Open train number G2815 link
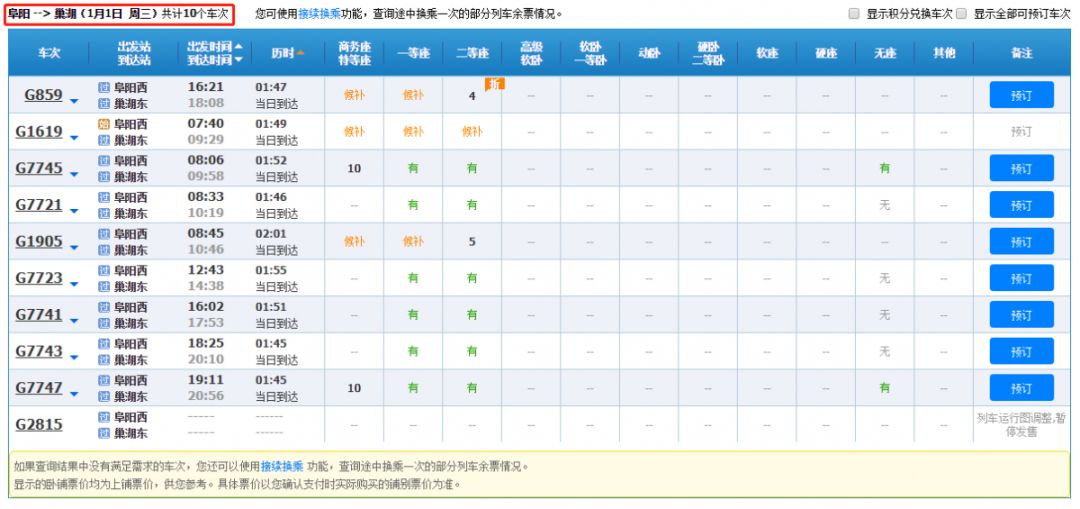This screenshot has width=1080, height=509. coord(39,424)
